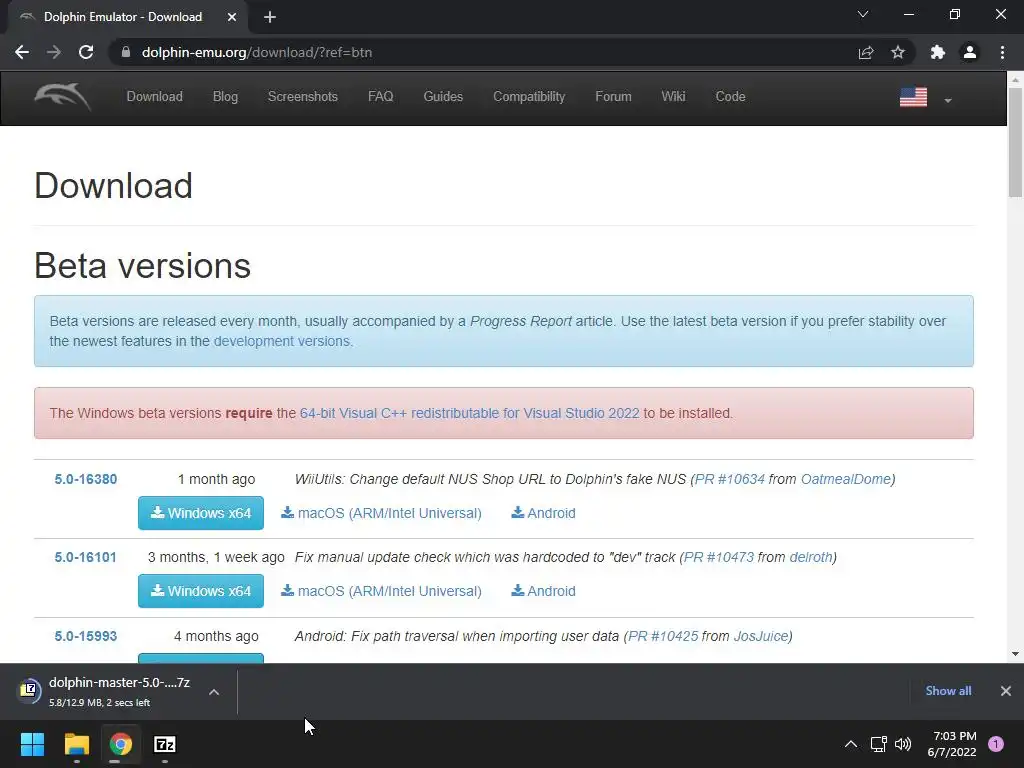This screenshot has width=1024, height=768.
Task: Open the Code nav item
Action: (730, 97)
